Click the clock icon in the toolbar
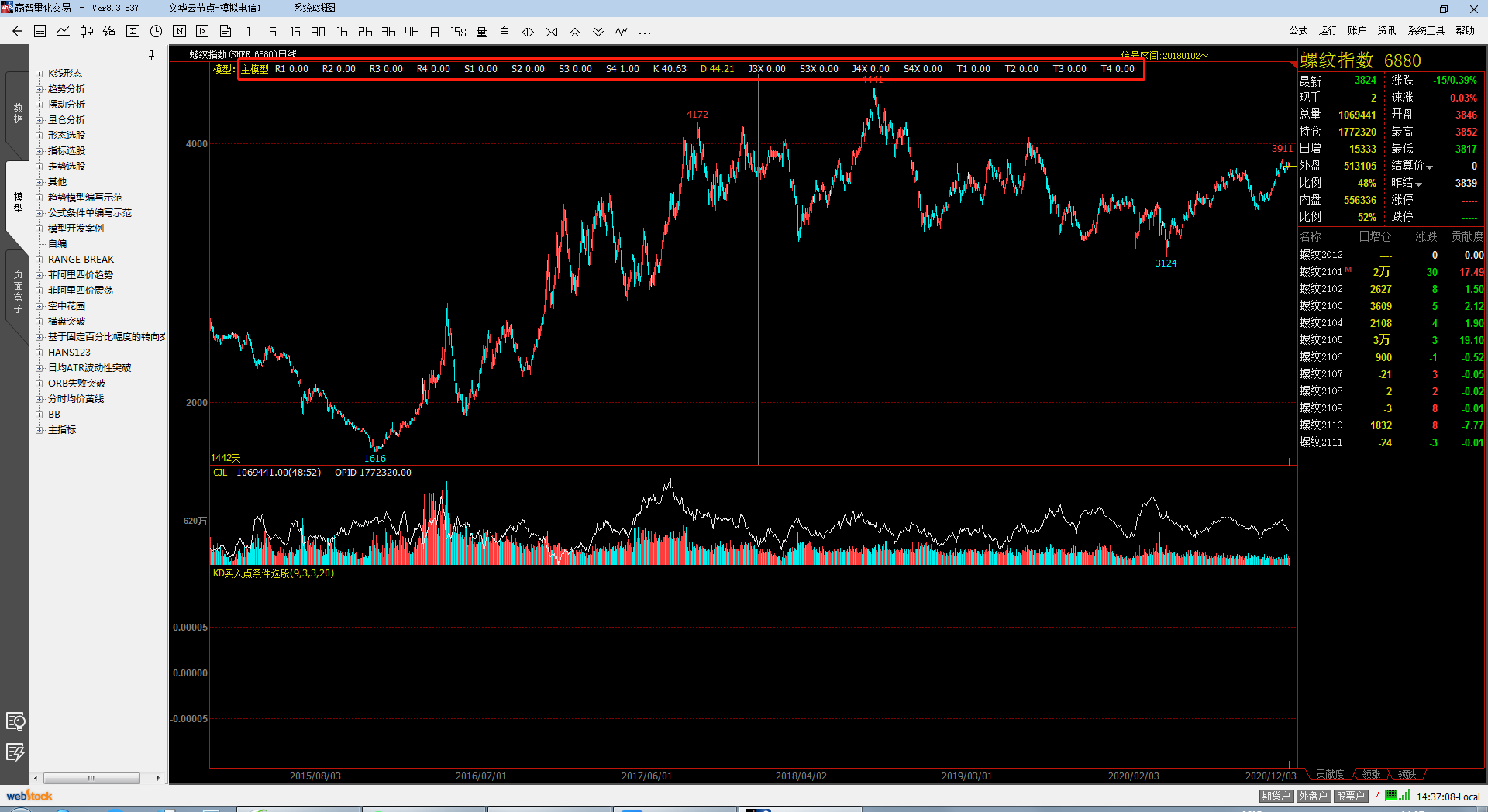The height and width of the screenshot is (812, 1488). point(156,32)
